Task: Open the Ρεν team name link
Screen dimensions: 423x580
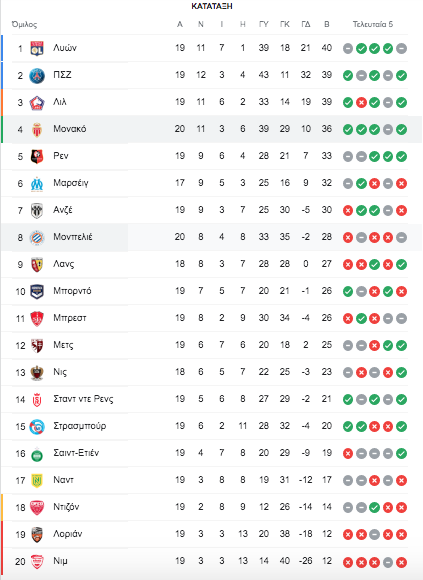Action: pos(61,156)
